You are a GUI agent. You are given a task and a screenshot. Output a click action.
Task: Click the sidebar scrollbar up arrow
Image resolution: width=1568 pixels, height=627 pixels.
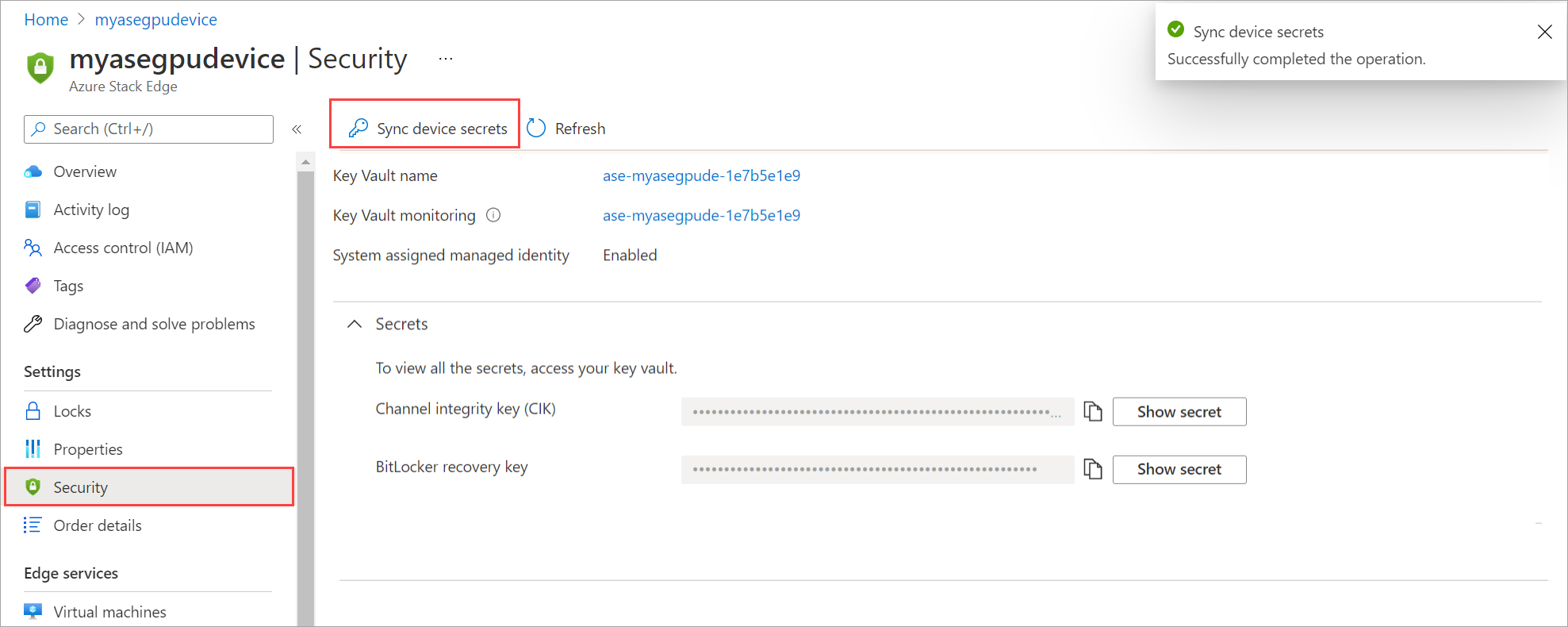305,162
